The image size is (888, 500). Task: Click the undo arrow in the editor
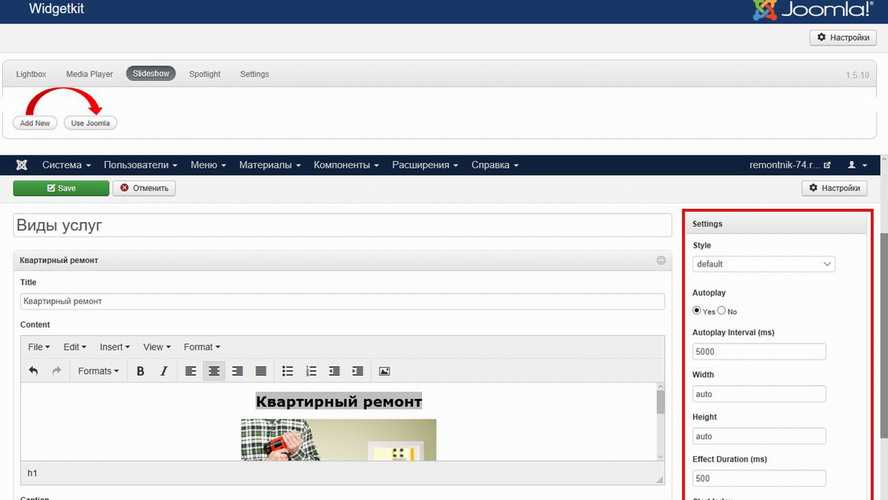pos(33,371)
